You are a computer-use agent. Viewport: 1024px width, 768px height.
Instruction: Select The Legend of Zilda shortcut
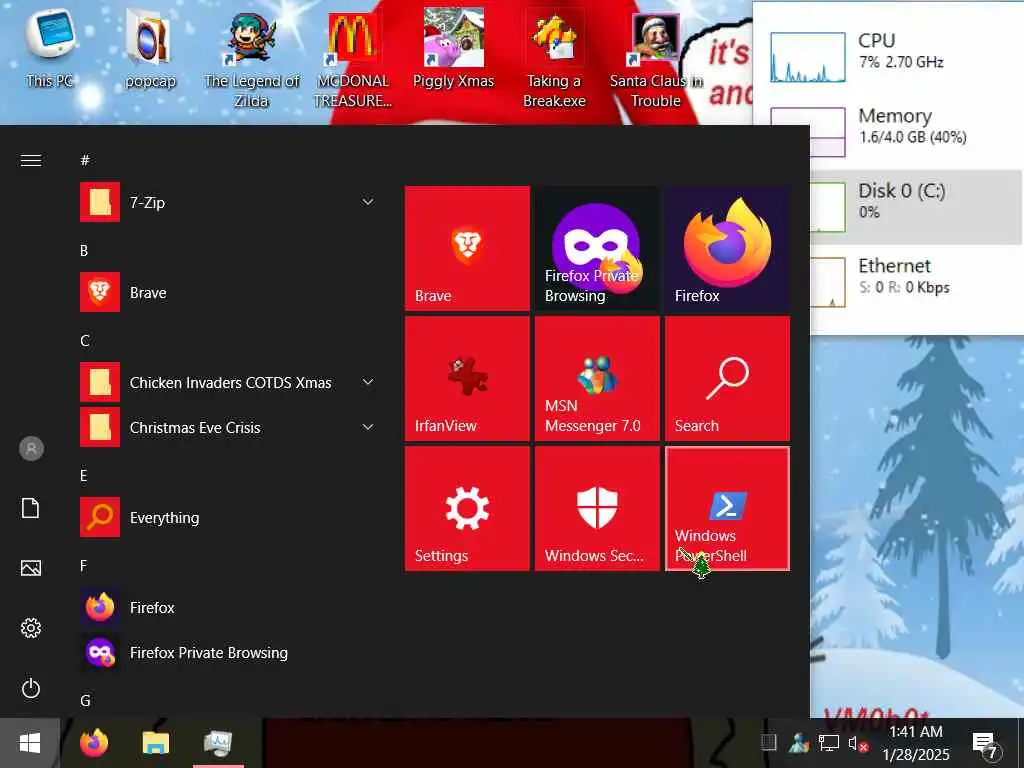(251, 59)
